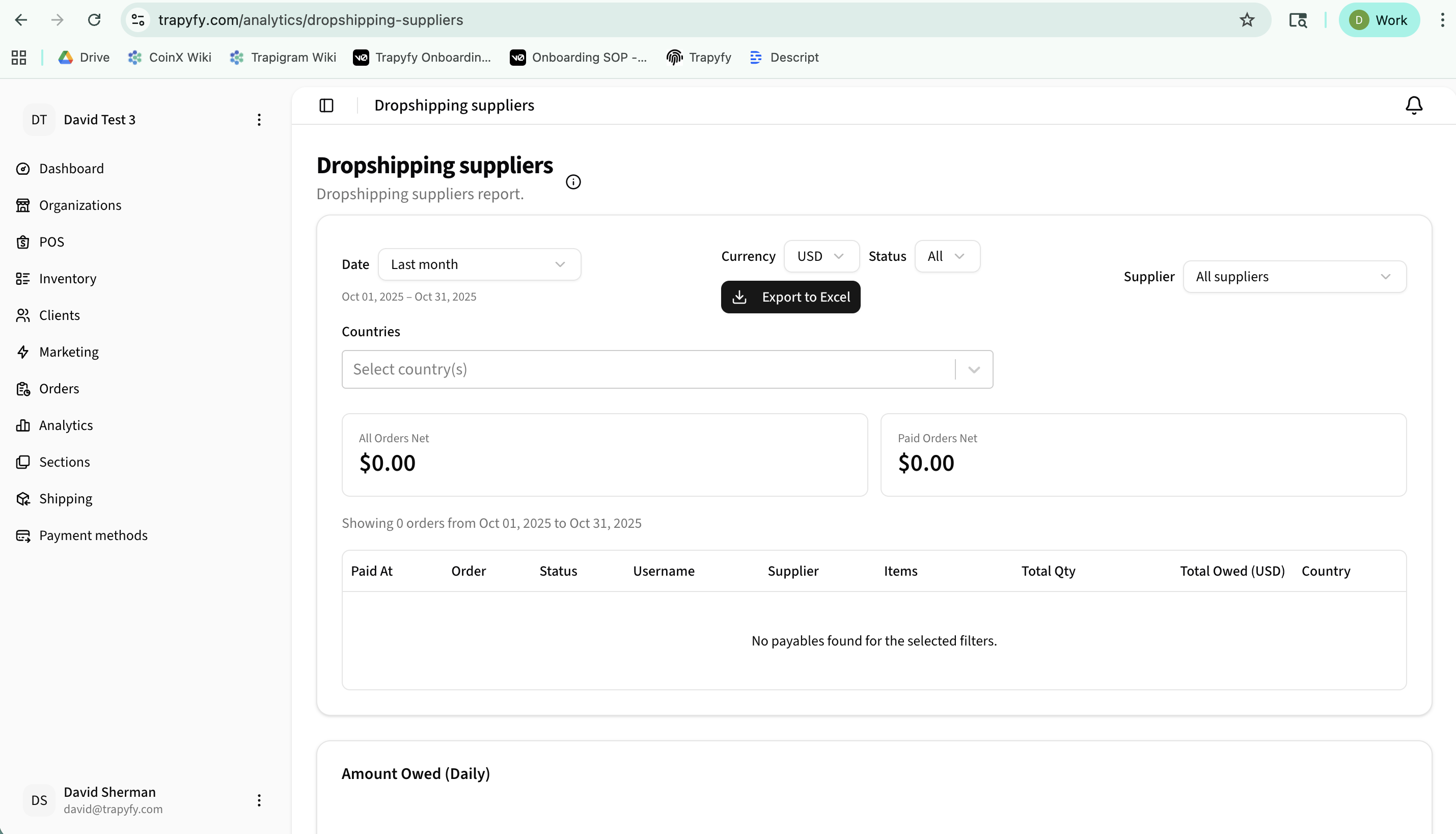Open the Date range dropdown Last month

tap(479, 264)
